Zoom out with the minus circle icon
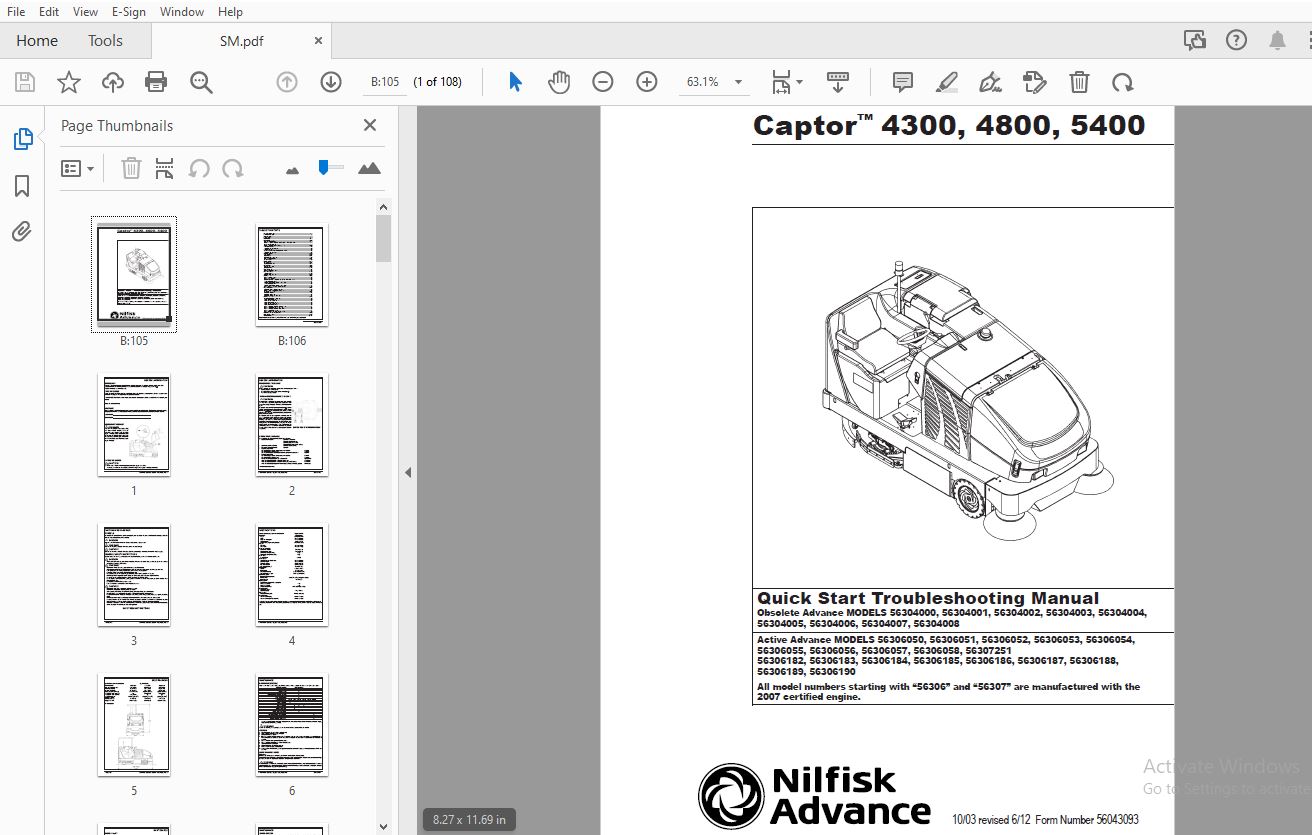 [602, 82]
